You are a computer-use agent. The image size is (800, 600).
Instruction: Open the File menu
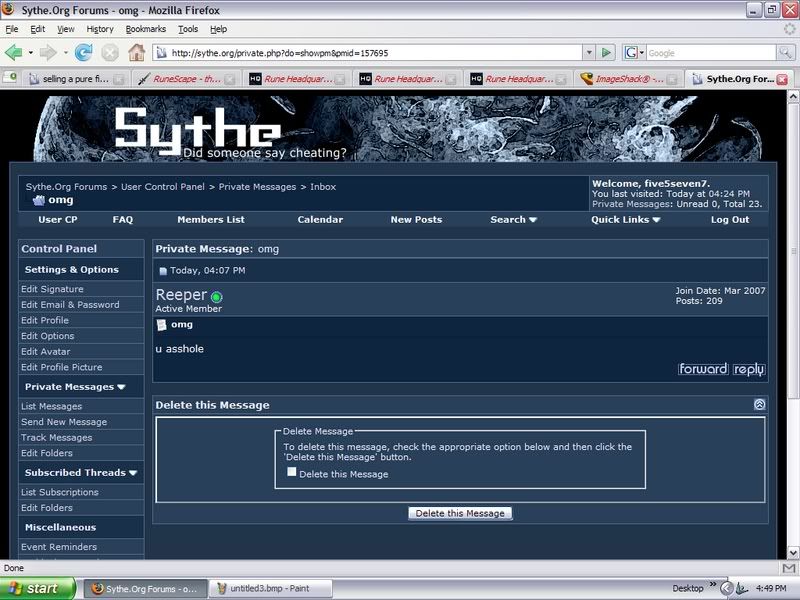click(x=12, y=29)
